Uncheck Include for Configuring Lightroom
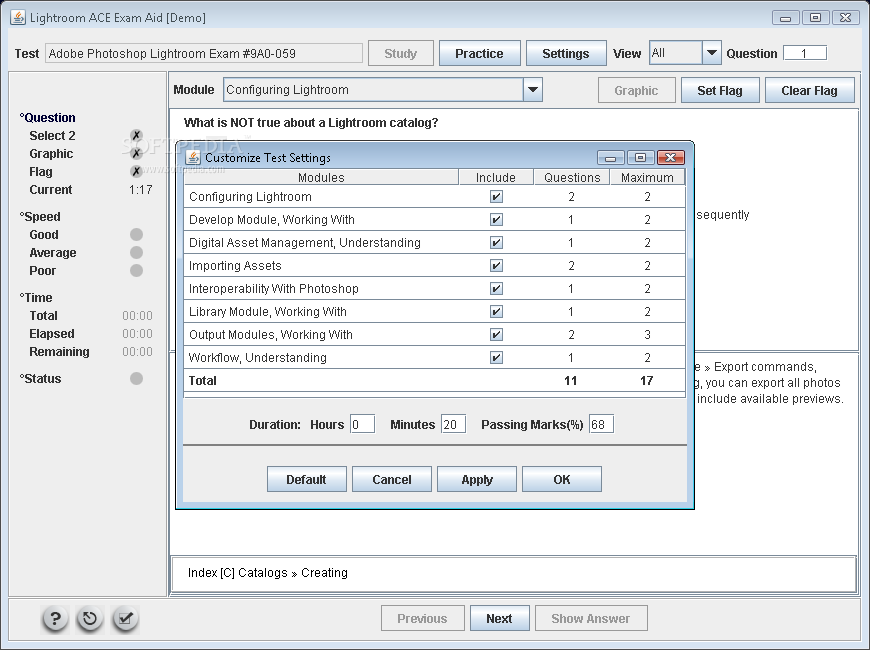Image resolution: width=870 pixels, height=650 pixels. point(496,196)
